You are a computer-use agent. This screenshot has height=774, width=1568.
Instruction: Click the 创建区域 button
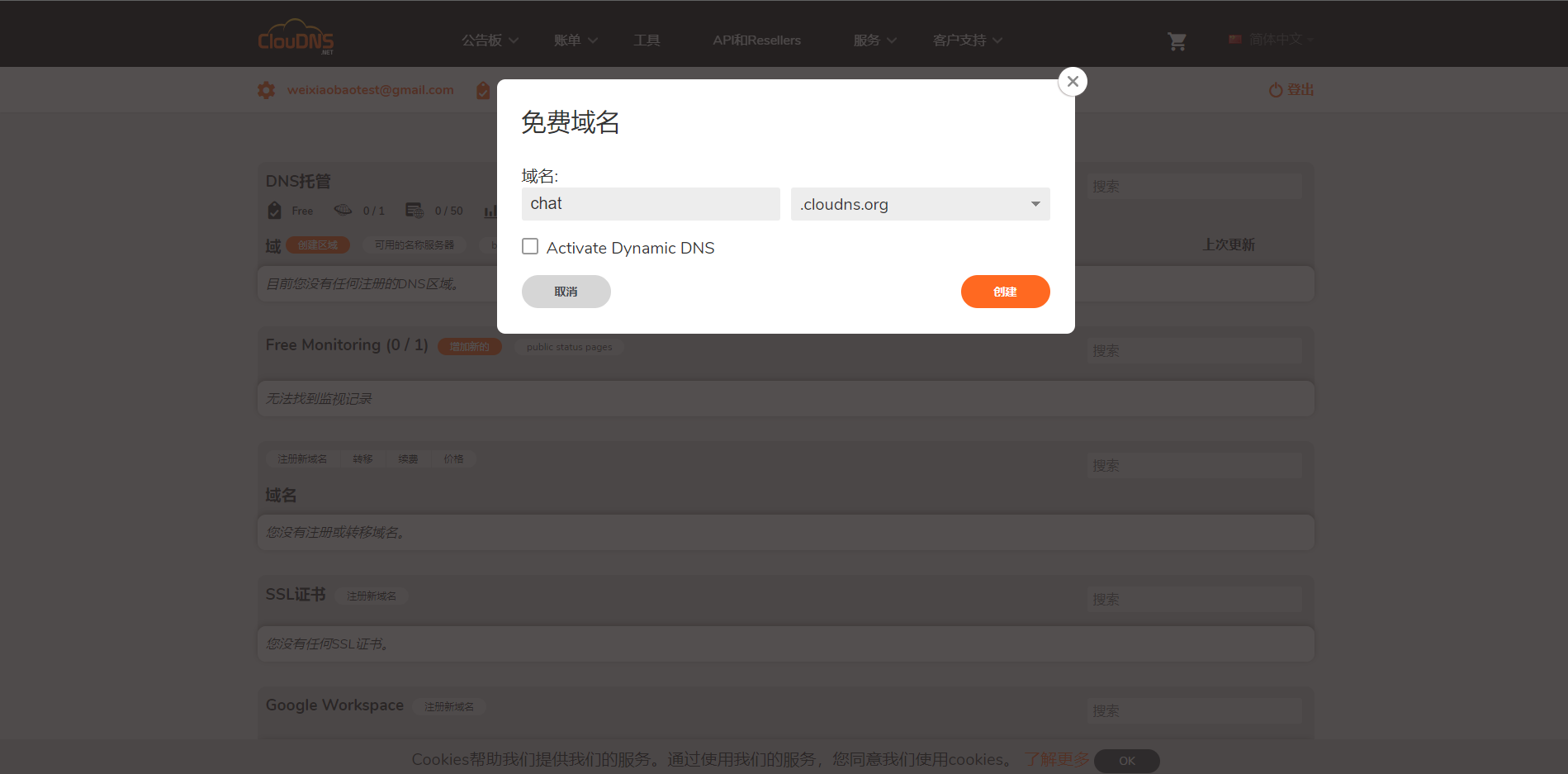(x=318, y=245)
